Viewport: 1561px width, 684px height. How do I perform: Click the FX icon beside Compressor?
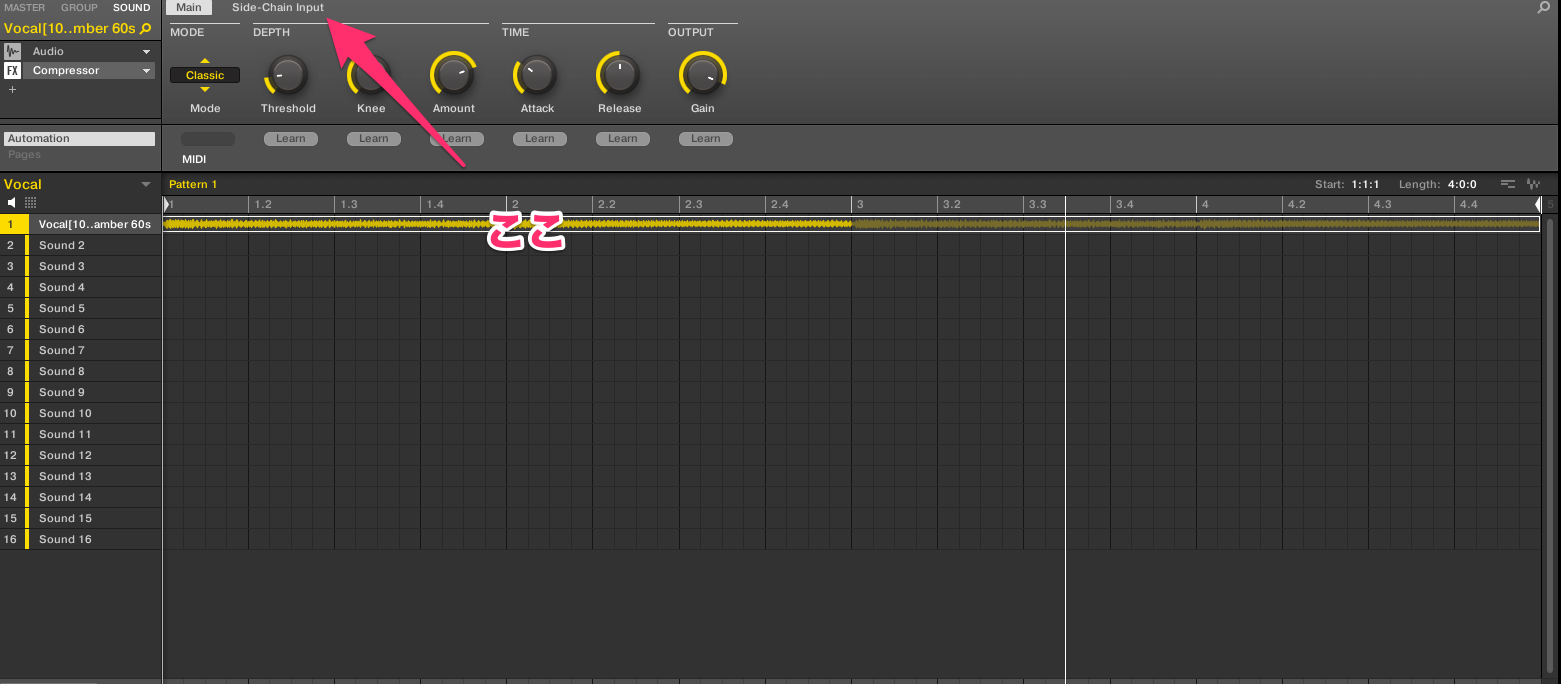pyautogui.click(x=12, y=71)
